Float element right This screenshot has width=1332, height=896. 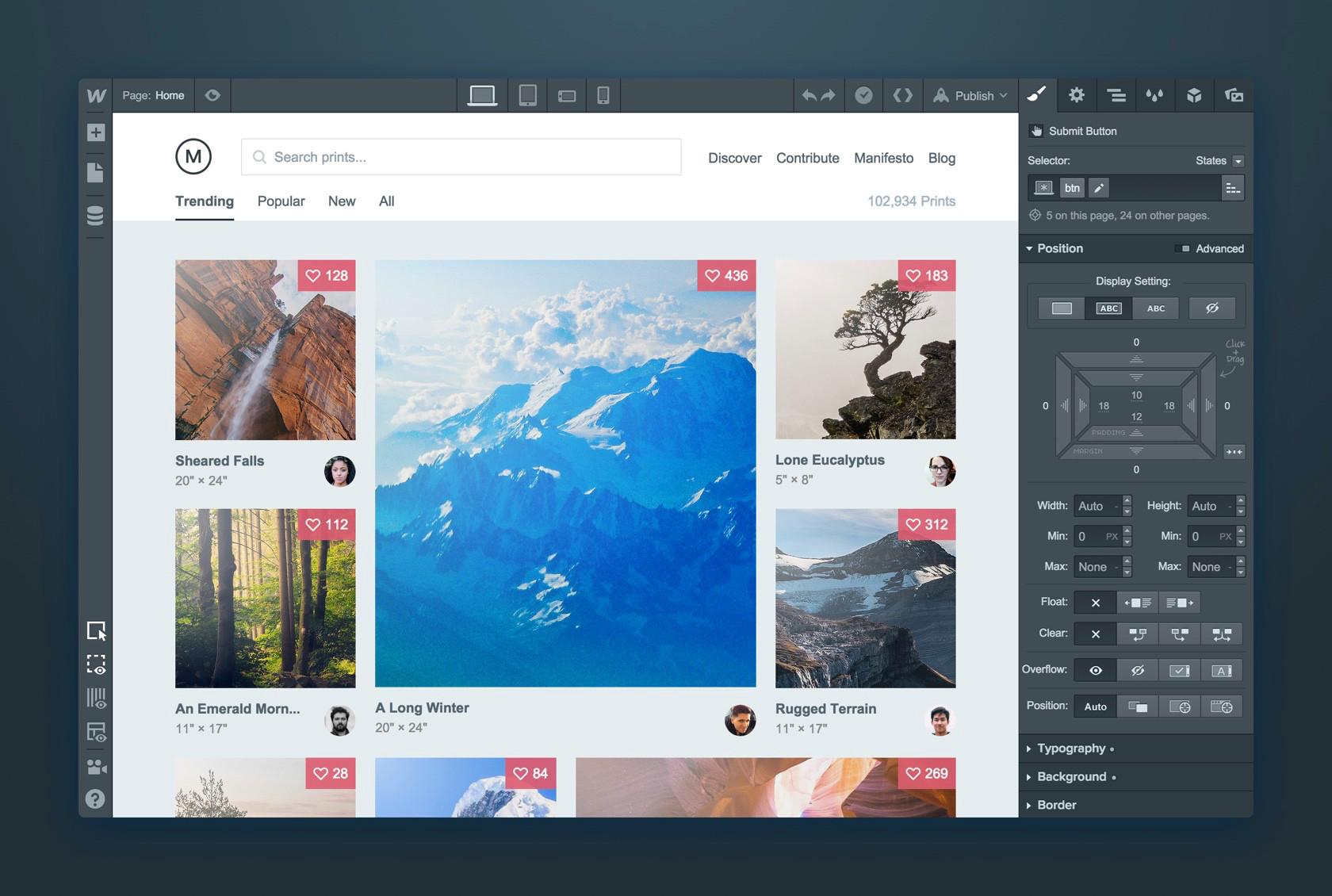click(x=1180, y=603)
